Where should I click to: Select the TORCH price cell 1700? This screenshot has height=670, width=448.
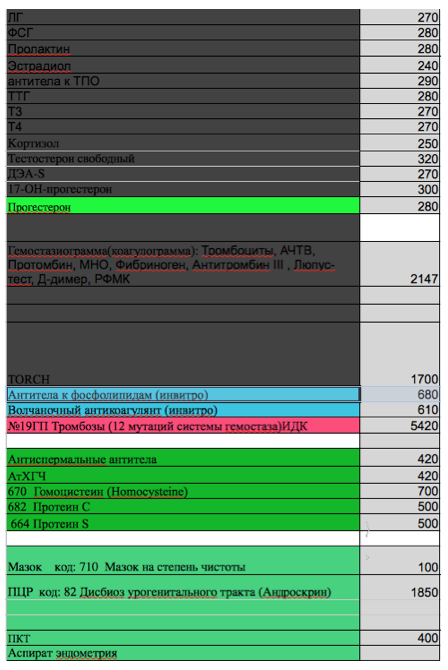click(x=399, y=354)
